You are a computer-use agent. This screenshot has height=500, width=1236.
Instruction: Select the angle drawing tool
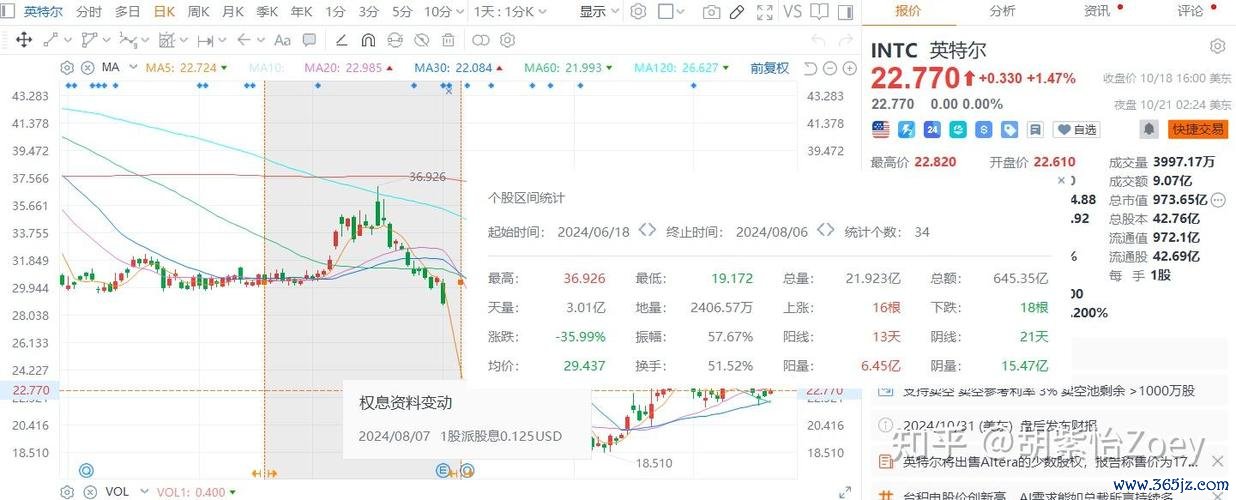[340, 40]
